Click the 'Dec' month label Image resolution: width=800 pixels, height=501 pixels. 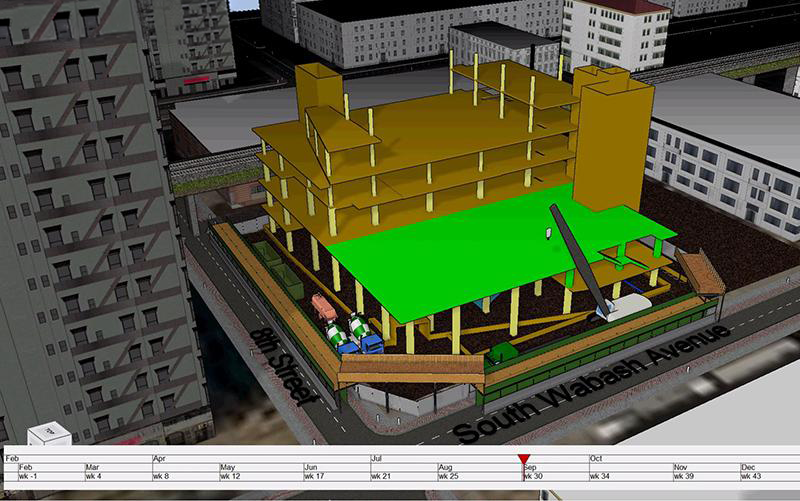(x=748, y=467)
